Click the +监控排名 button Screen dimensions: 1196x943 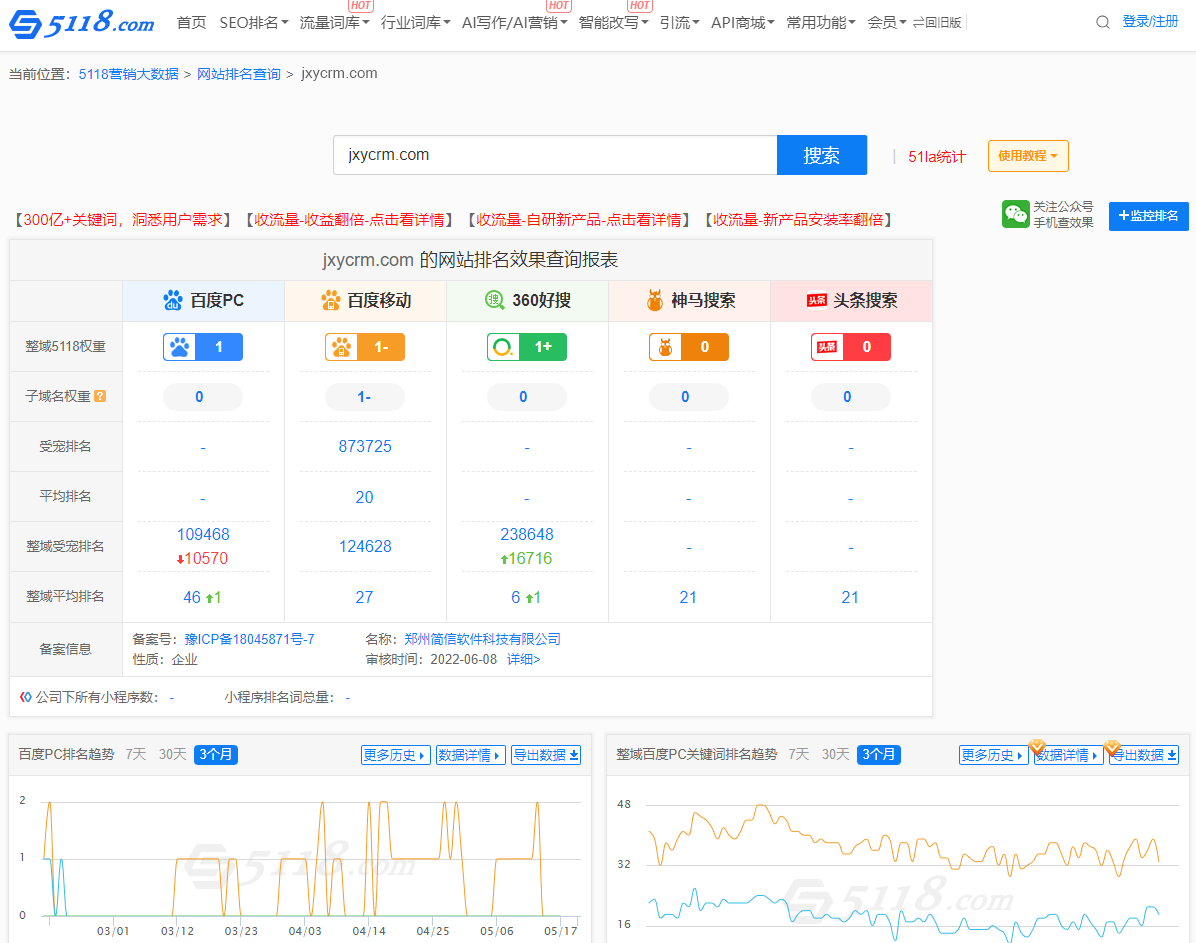pos(1148,216)
